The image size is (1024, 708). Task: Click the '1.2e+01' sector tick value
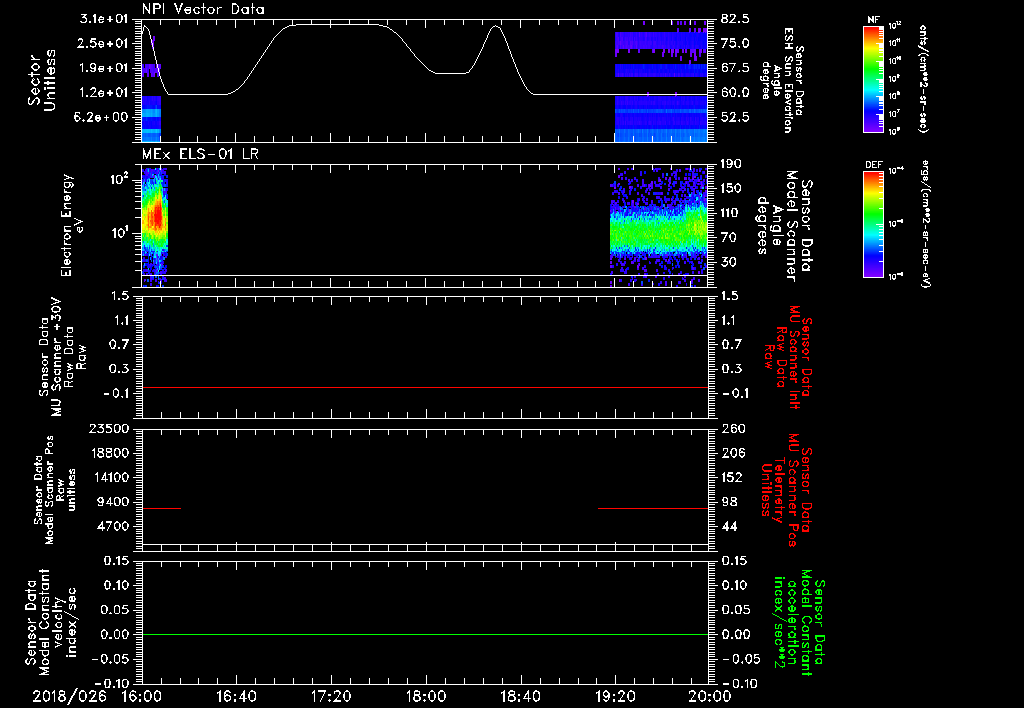click(104, 93)
